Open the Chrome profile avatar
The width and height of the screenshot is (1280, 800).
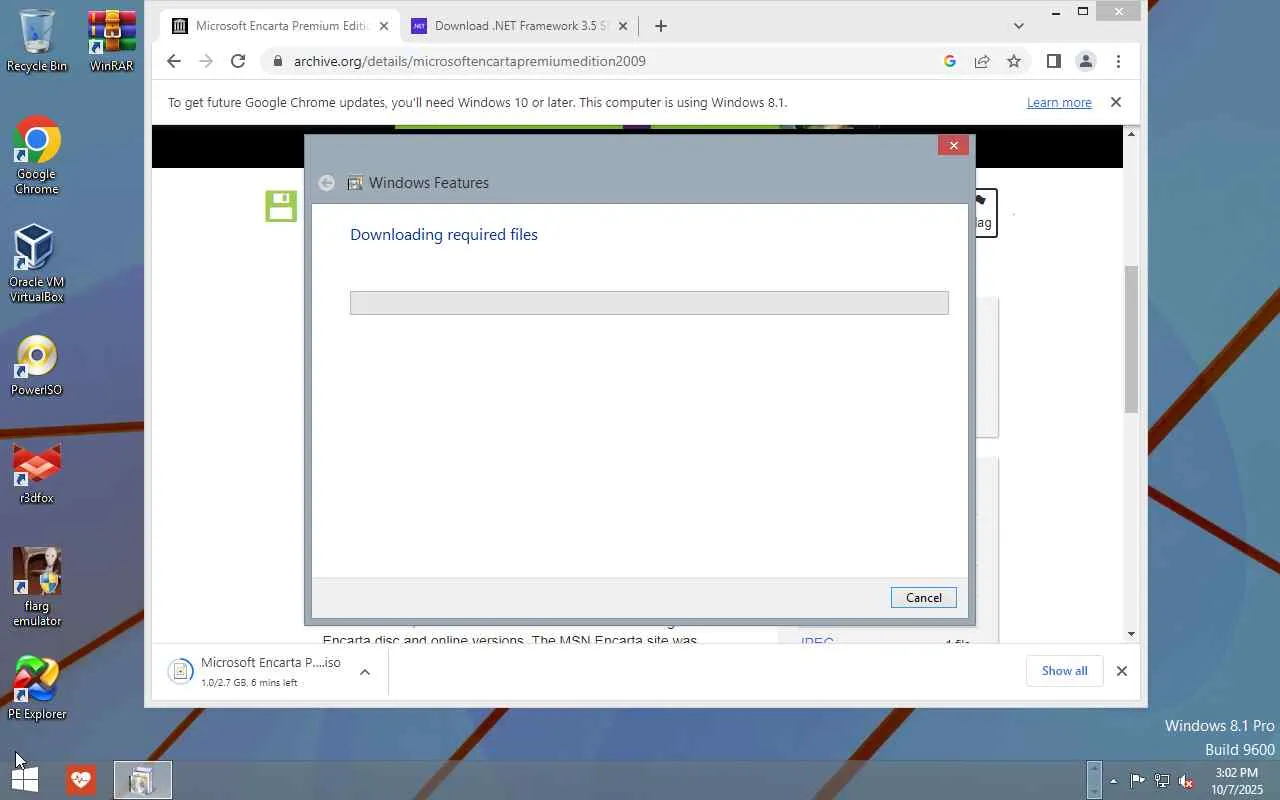(x=1085, y=61)
